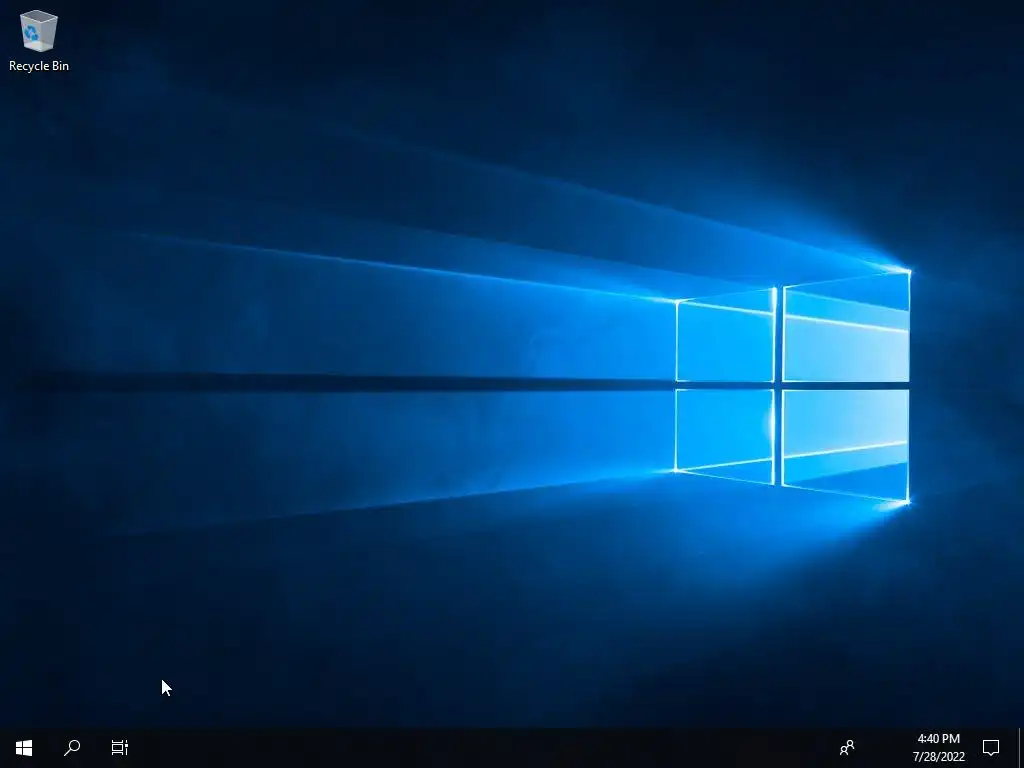Screen dimensions: 1024x768
Task: Select the Recycle Bin desktop icon
Action: [39, 40]
